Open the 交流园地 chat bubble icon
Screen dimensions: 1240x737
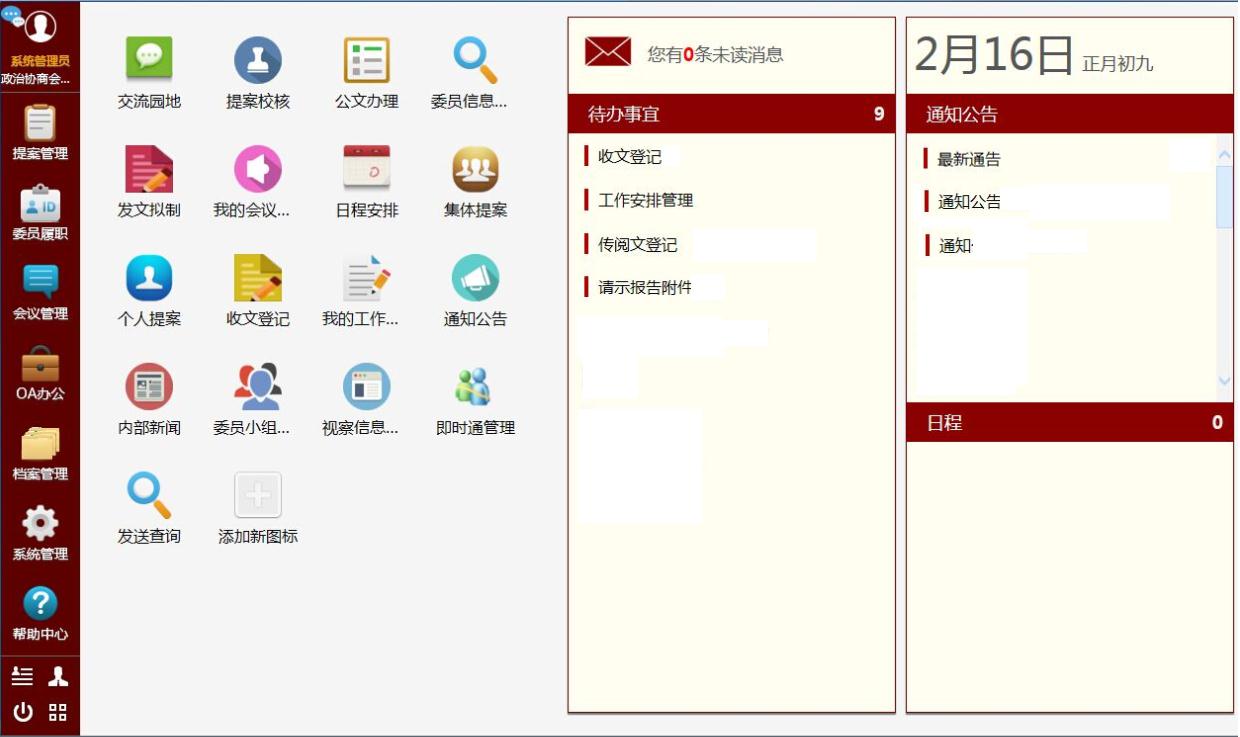click(x=149, y=60)
